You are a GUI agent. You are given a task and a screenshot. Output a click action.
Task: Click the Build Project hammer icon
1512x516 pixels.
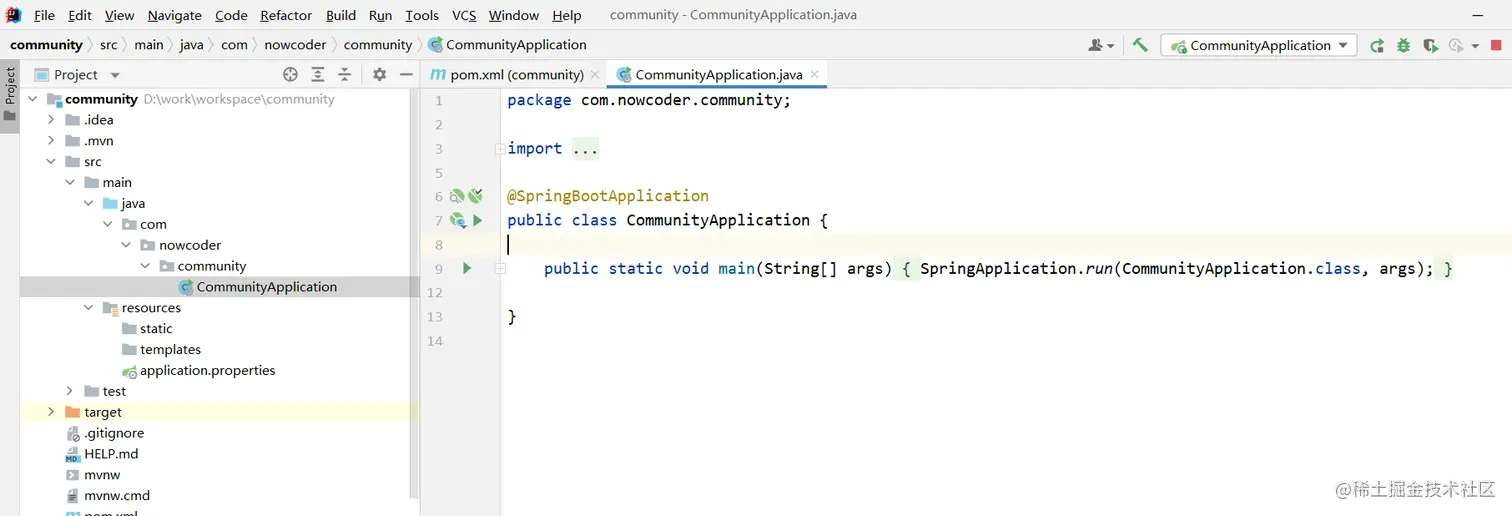pyautogui.click(x=1140, y=45)
